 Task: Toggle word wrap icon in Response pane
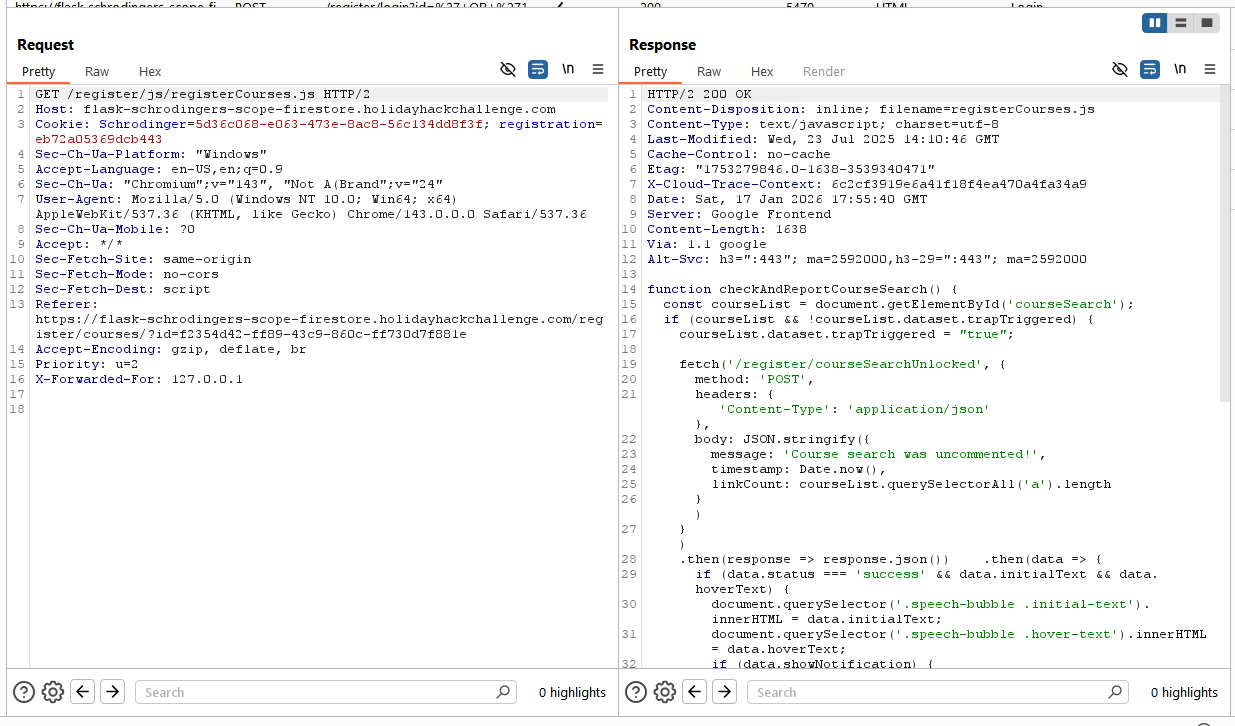click(1150, 69)
